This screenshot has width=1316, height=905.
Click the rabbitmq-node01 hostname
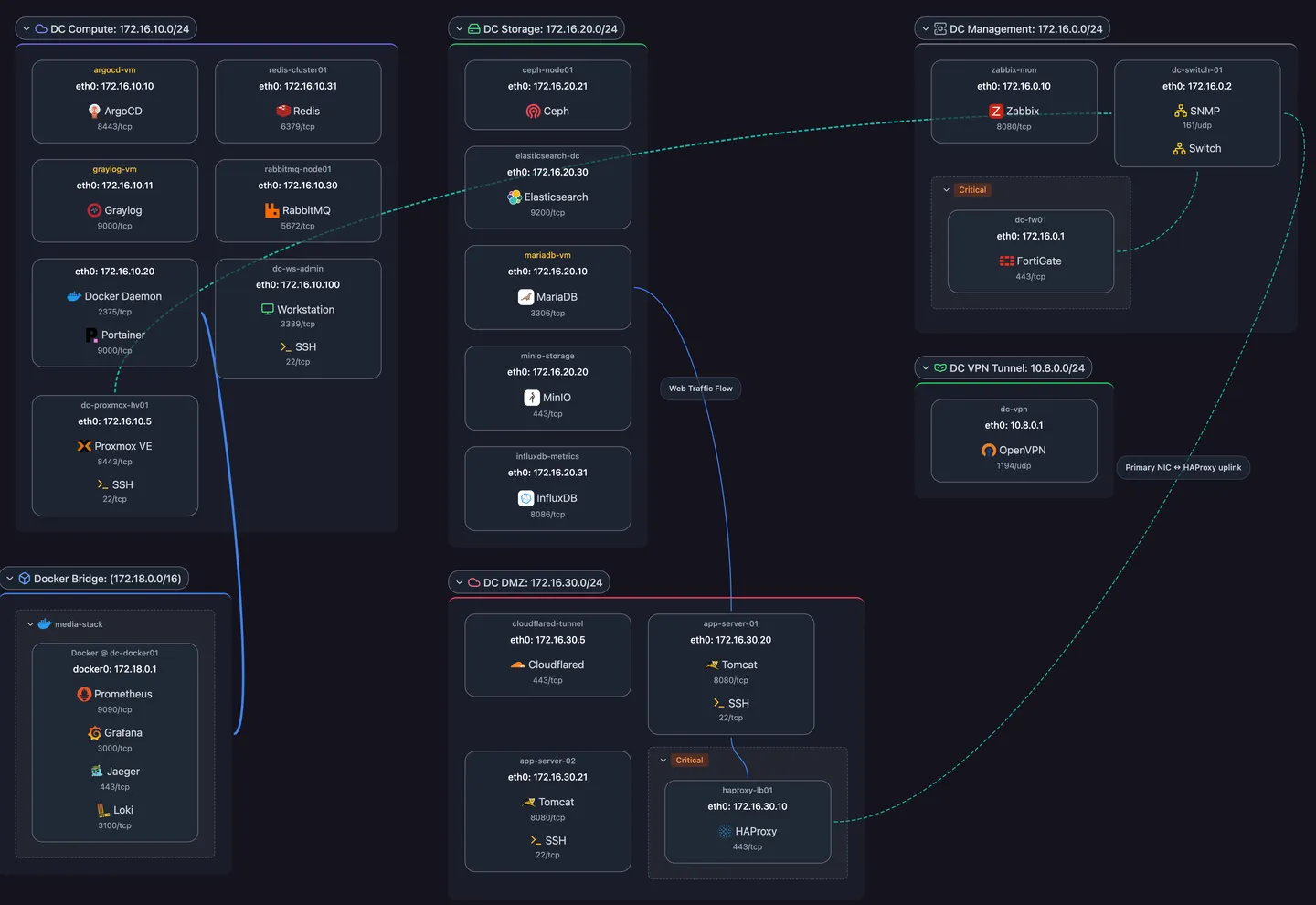tap(298, 169)
